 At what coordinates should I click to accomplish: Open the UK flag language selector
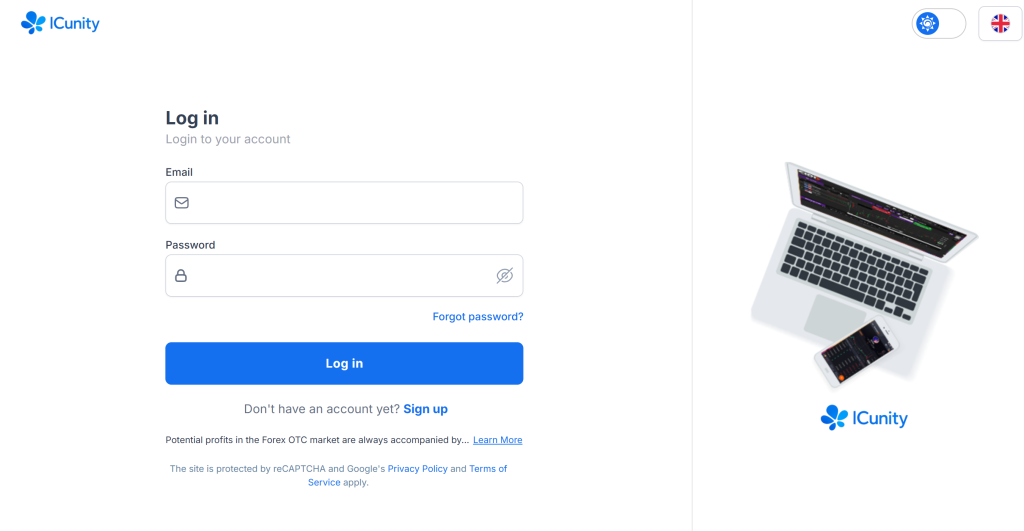click(x=1000, y=24)
